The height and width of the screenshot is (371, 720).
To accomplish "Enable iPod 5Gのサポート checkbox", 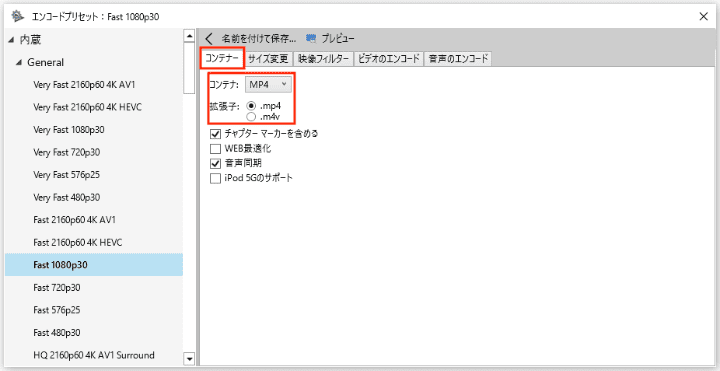I will (x=215, y=178).
